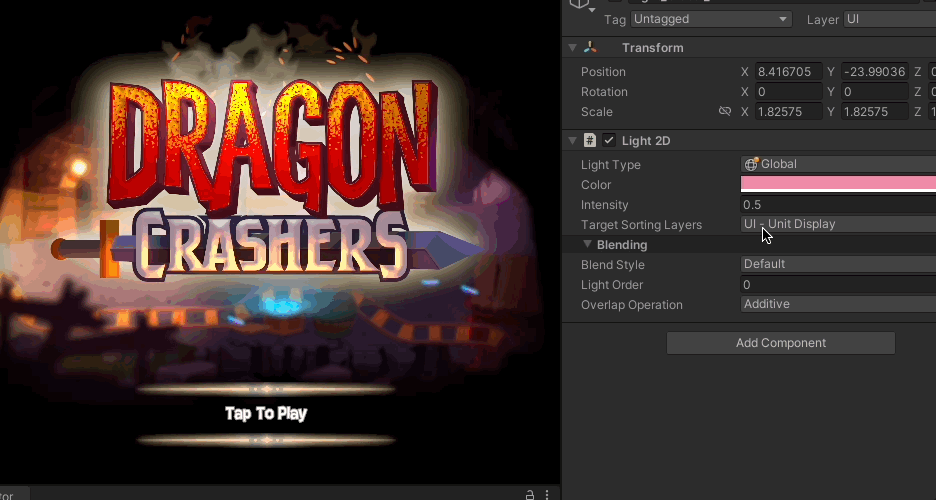This screenshot has width=936, height=500.
Task: Open the three-dot panel options menu
Action: tap(547, 495)
